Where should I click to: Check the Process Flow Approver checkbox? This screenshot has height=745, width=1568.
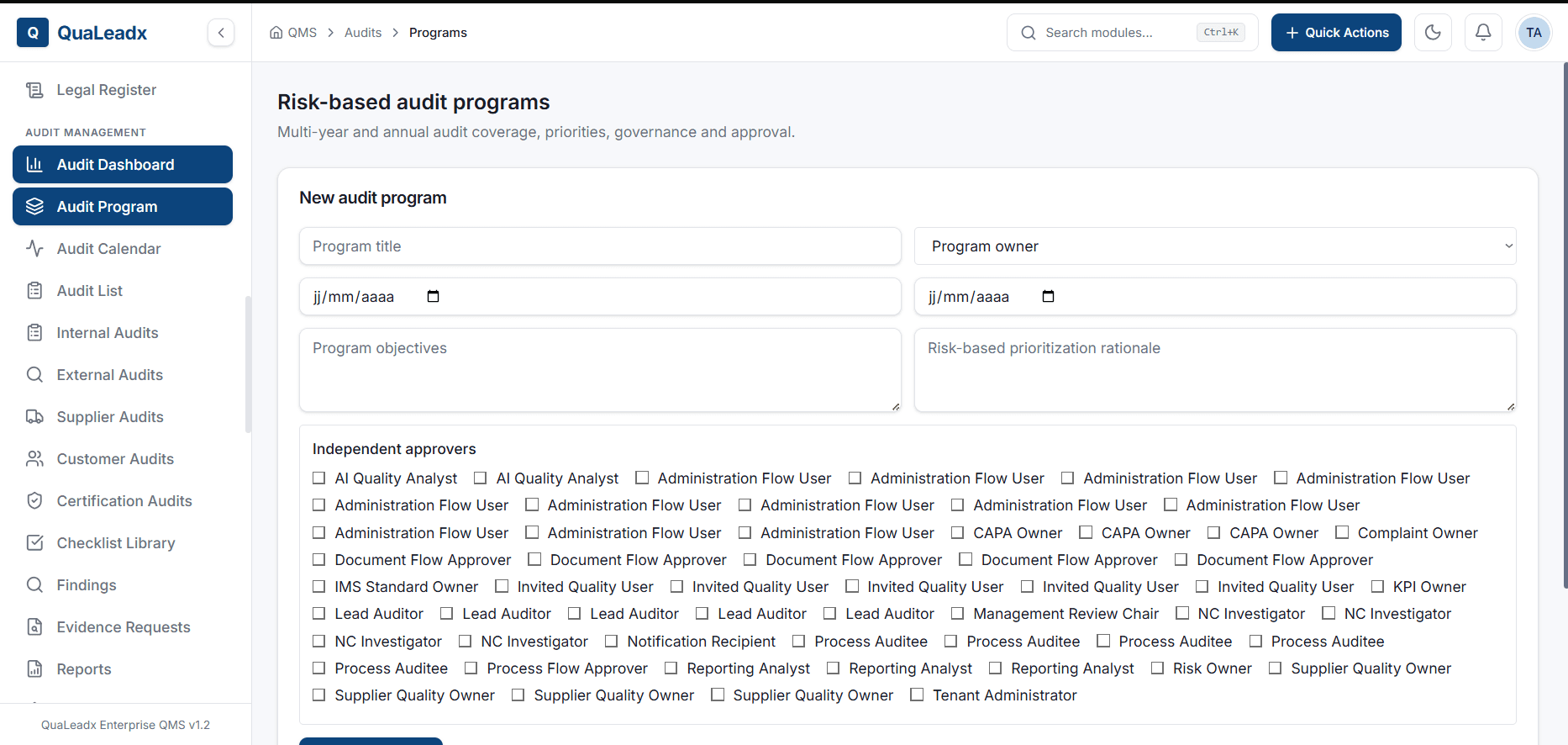coord(471,668)
